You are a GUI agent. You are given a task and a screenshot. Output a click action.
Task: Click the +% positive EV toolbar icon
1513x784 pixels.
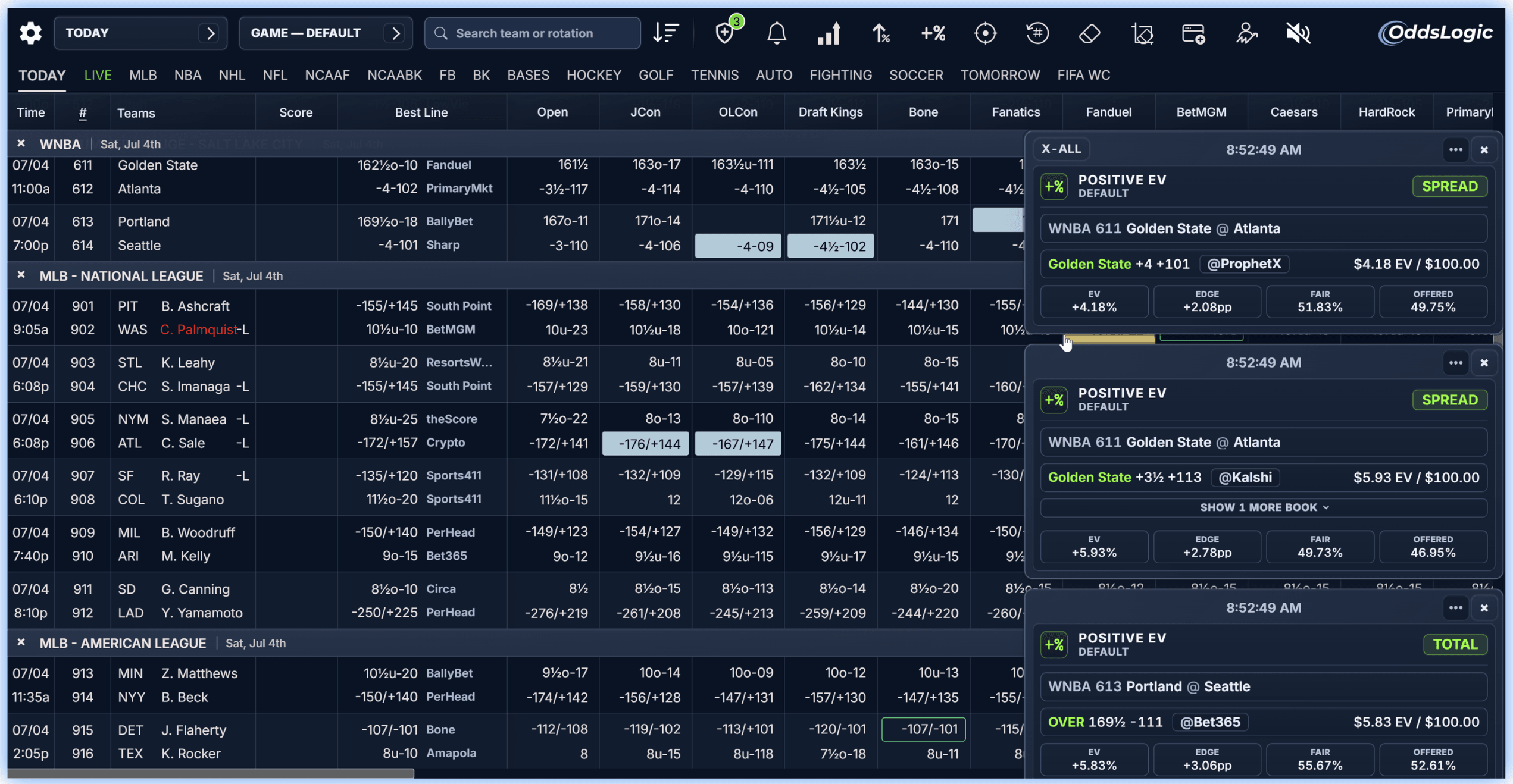tap(933, 33)
